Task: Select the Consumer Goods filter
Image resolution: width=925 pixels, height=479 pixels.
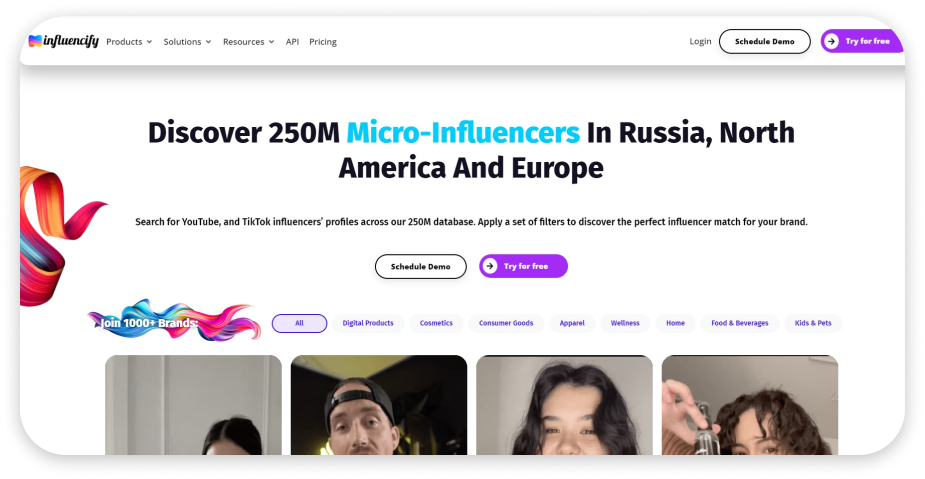Action: [x=506, y=323]
